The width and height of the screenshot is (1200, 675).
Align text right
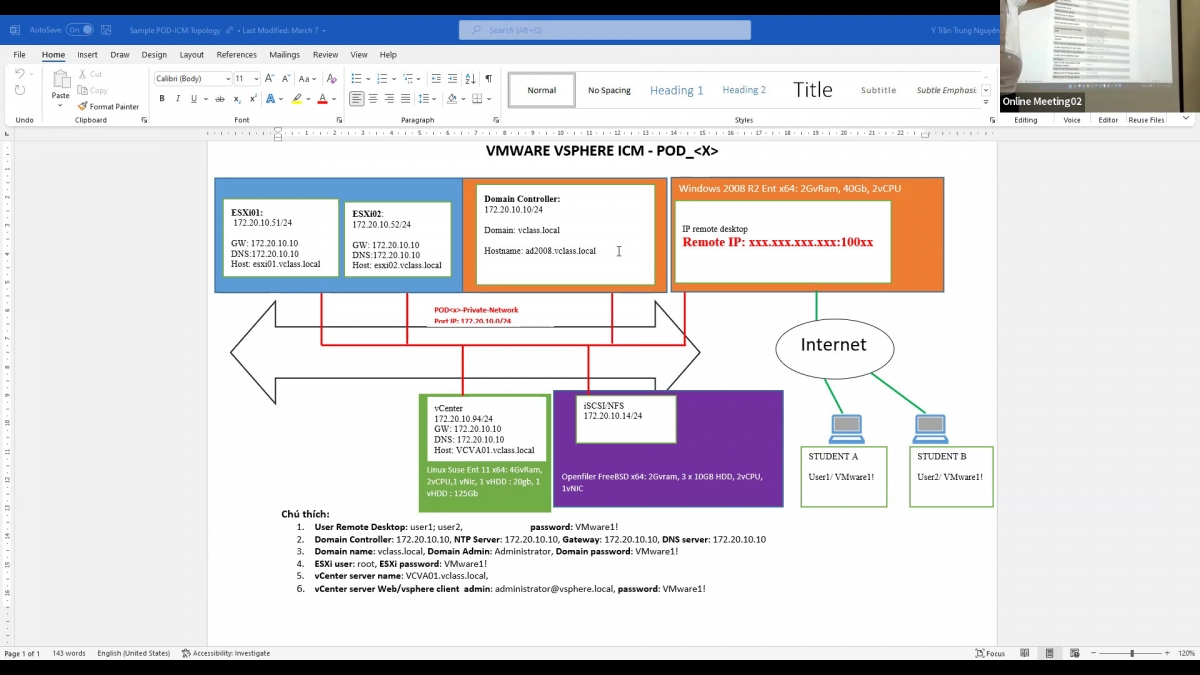[389, 99]
